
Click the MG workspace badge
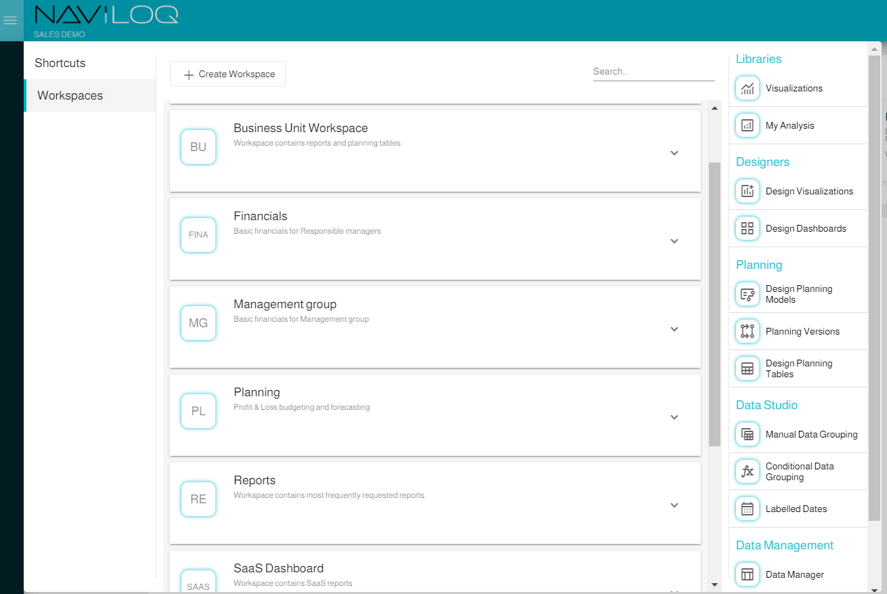(198, 323)
